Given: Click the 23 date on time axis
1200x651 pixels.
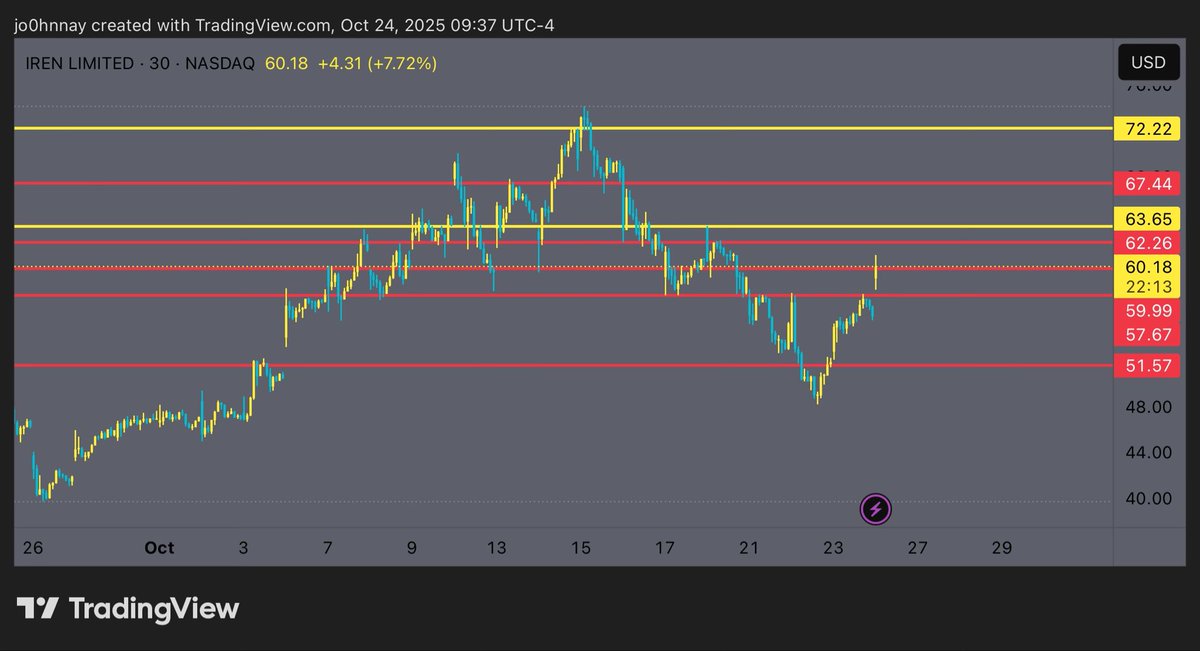Looking at the screenshot, I should [x=833, y=548].
